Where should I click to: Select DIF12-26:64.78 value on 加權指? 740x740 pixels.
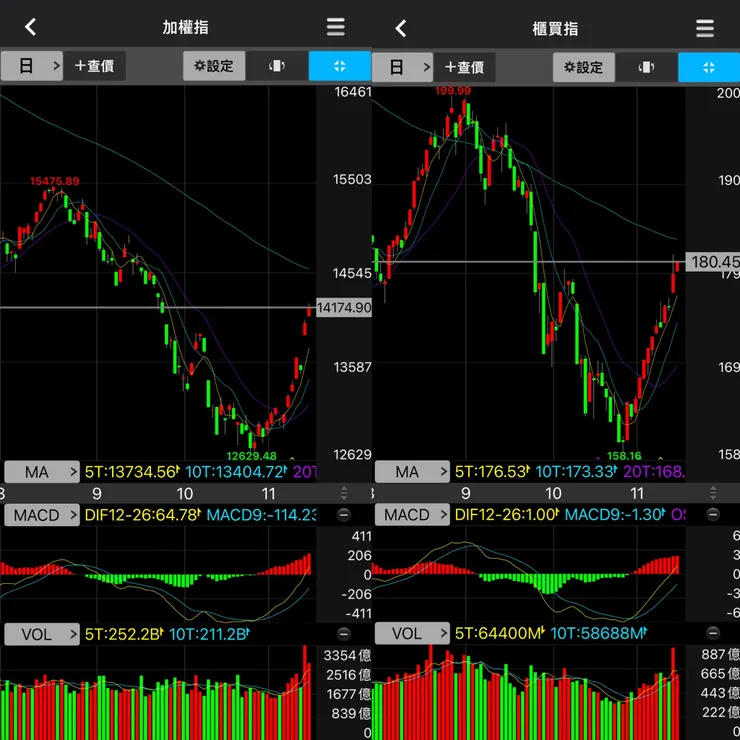click(x=143, y=515)
